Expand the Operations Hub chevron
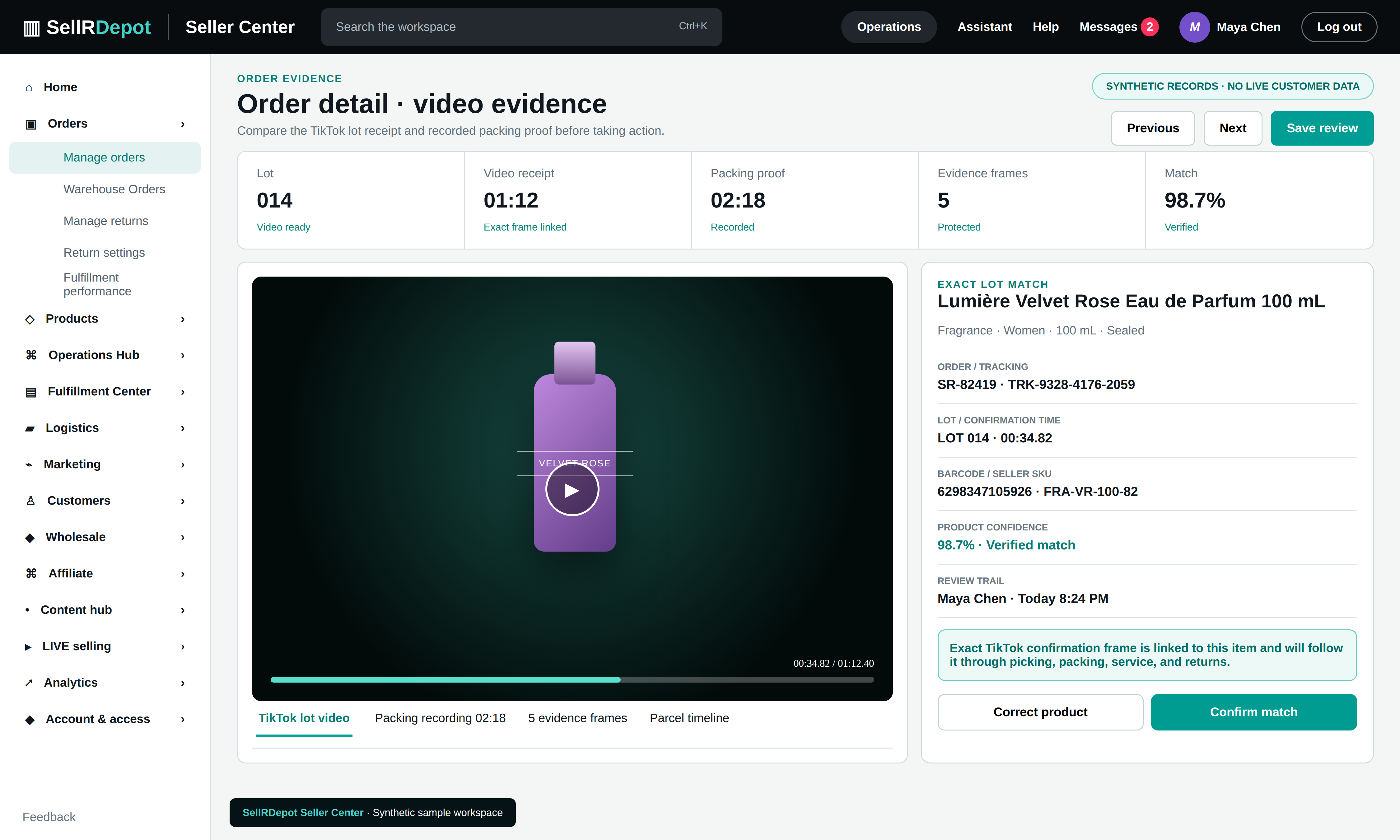Image resolution: width=1400 pixels, height=840 pixels. 183,356
